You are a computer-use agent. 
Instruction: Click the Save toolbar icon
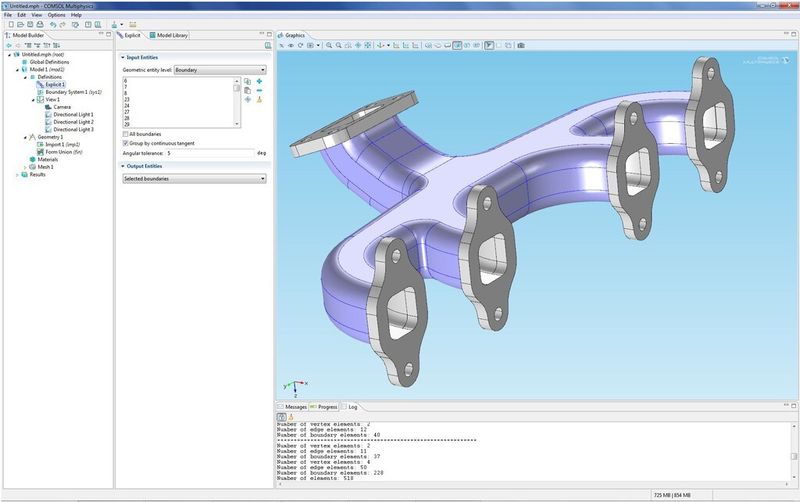coord(30,24)
